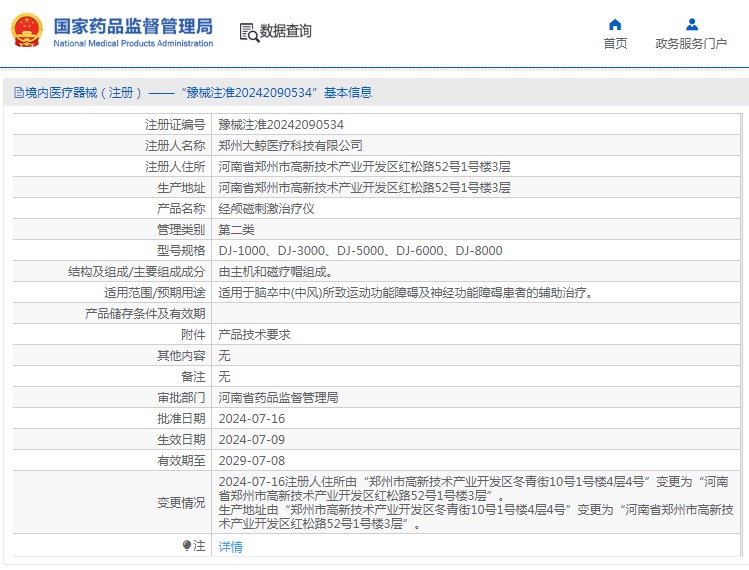Image resolution: width=749 pixels, height=570 pixels.
Task: Click the NMPA national emblem logo
Action: point(26,30)
